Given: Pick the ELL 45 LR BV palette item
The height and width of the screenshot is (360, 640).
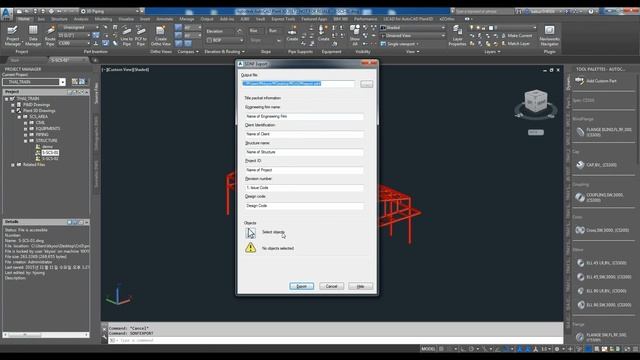Looking at the screenshot, I should (602, 263).
